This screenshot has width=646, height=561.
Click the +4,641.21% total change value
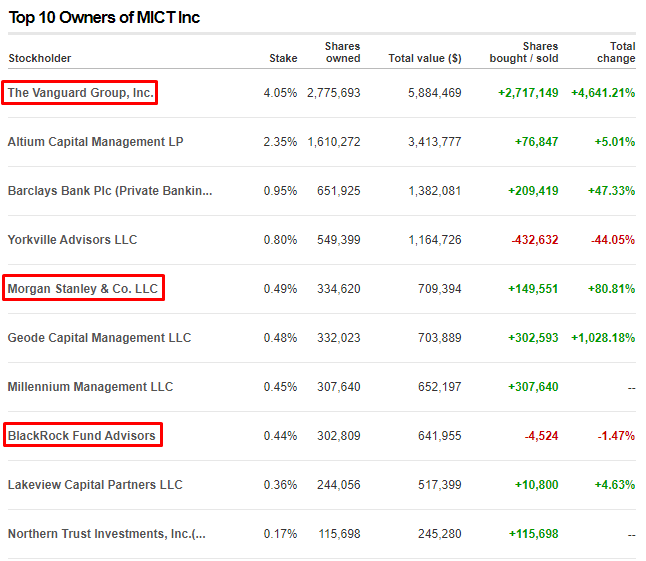click(603, 93)
